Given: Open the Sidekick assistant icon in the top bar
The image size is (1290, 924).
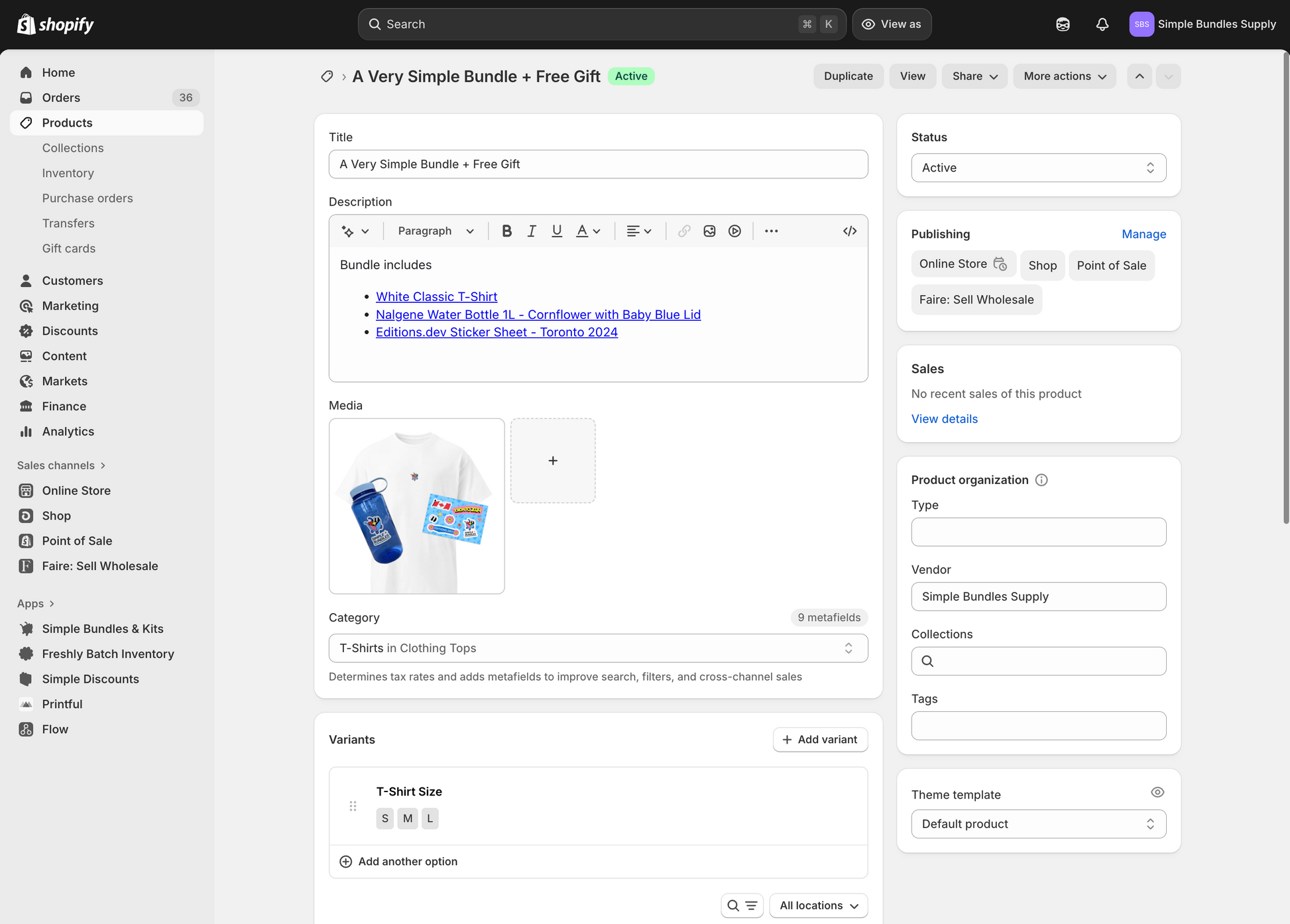Looking at the screenshot, I should [x=1063, y=25].
